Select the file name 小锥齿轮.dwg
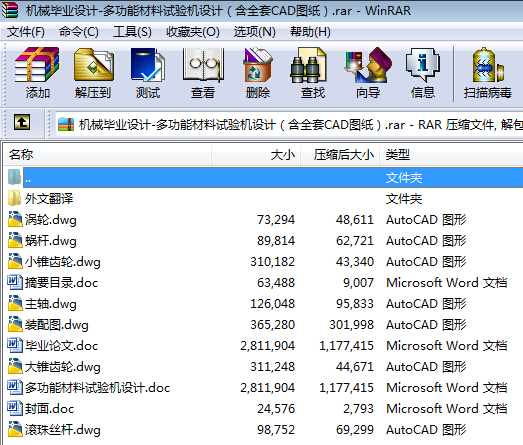Screen dimensions: 523x445 (x=63, y=262)
